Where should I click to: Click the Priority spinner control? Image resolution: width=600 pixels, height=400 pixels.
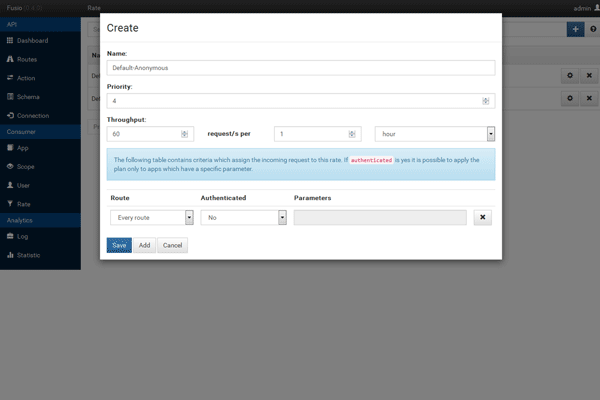(x=486, y=101)
